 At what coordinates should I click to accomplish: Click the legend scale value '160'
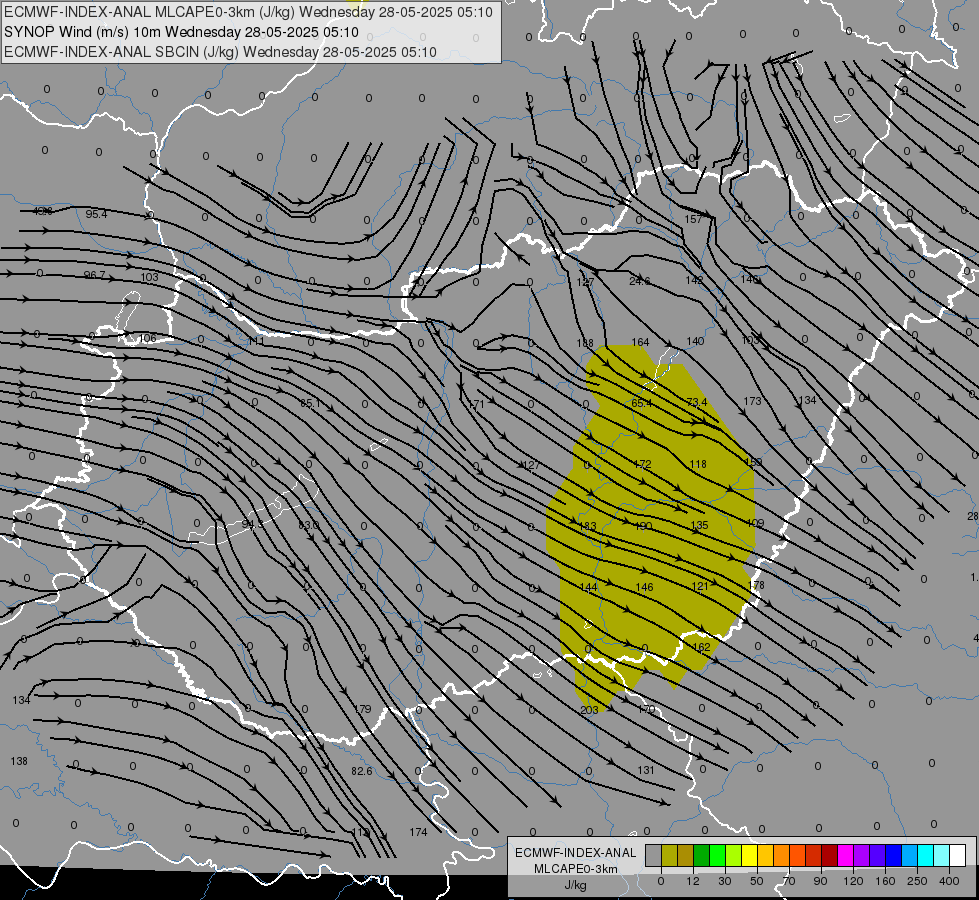(885, 881)
